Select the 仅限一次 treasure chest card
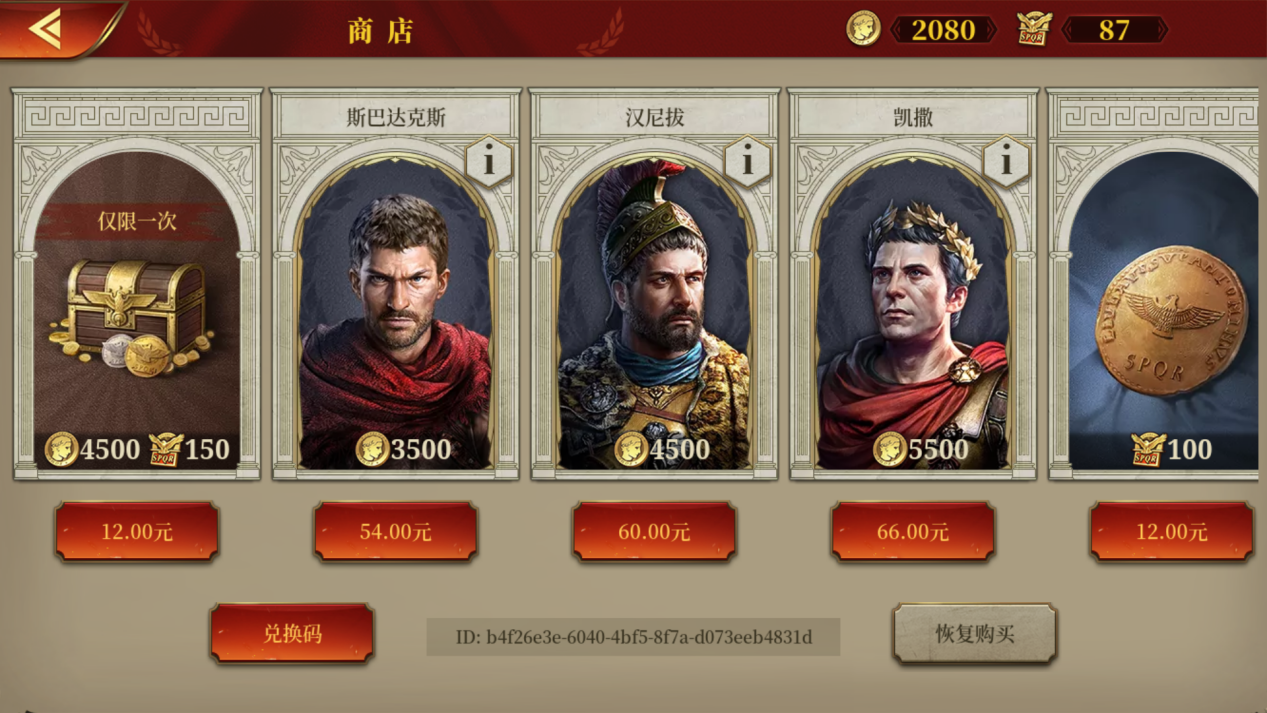The image size is (1267, 713). [x=137, y=284]
